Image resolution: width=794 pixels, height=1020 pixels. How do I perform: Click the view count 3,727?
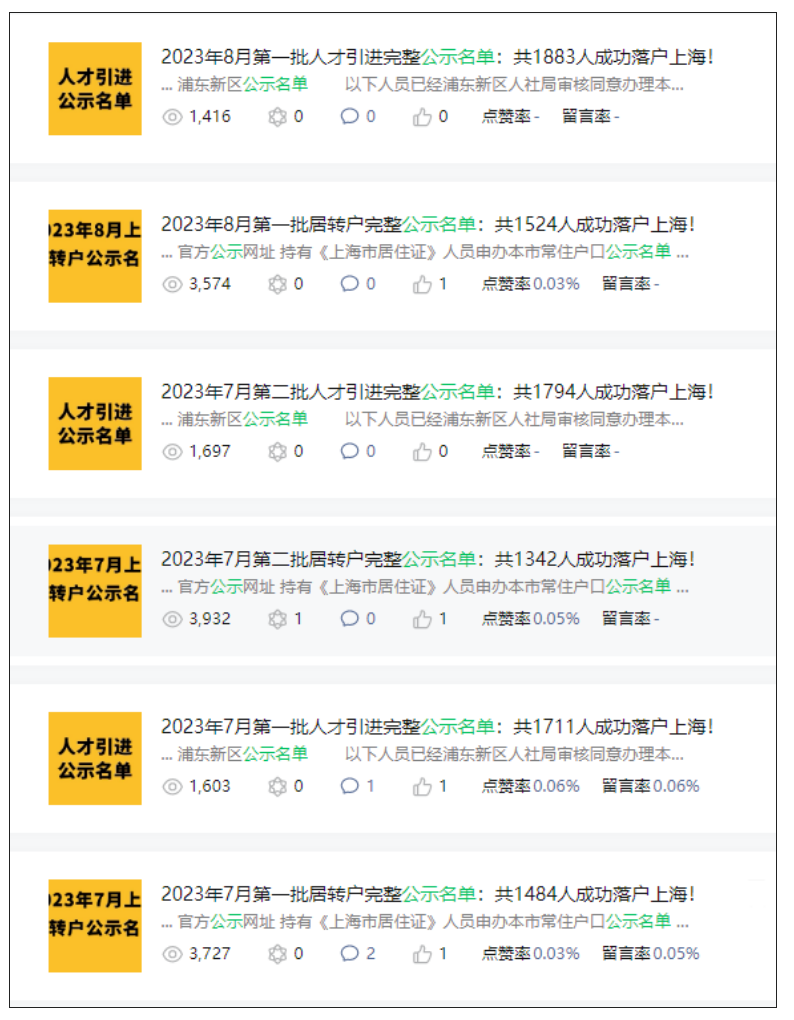210,954
